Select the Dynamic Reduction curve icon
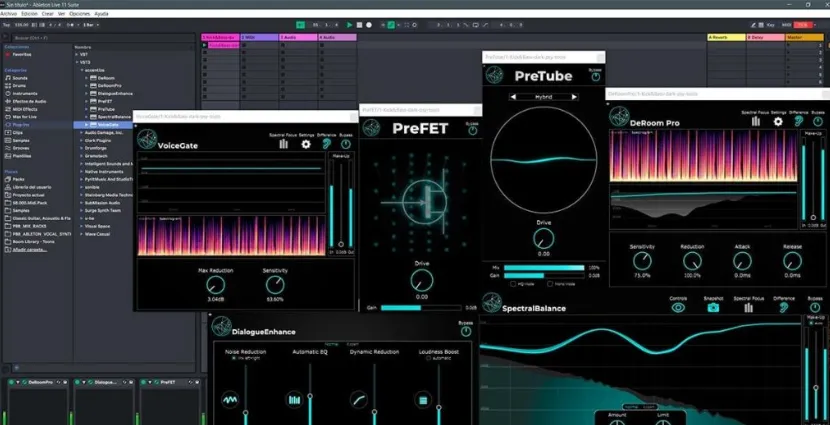Viewport: 830px width, 425px height. [x=359, y=400]
